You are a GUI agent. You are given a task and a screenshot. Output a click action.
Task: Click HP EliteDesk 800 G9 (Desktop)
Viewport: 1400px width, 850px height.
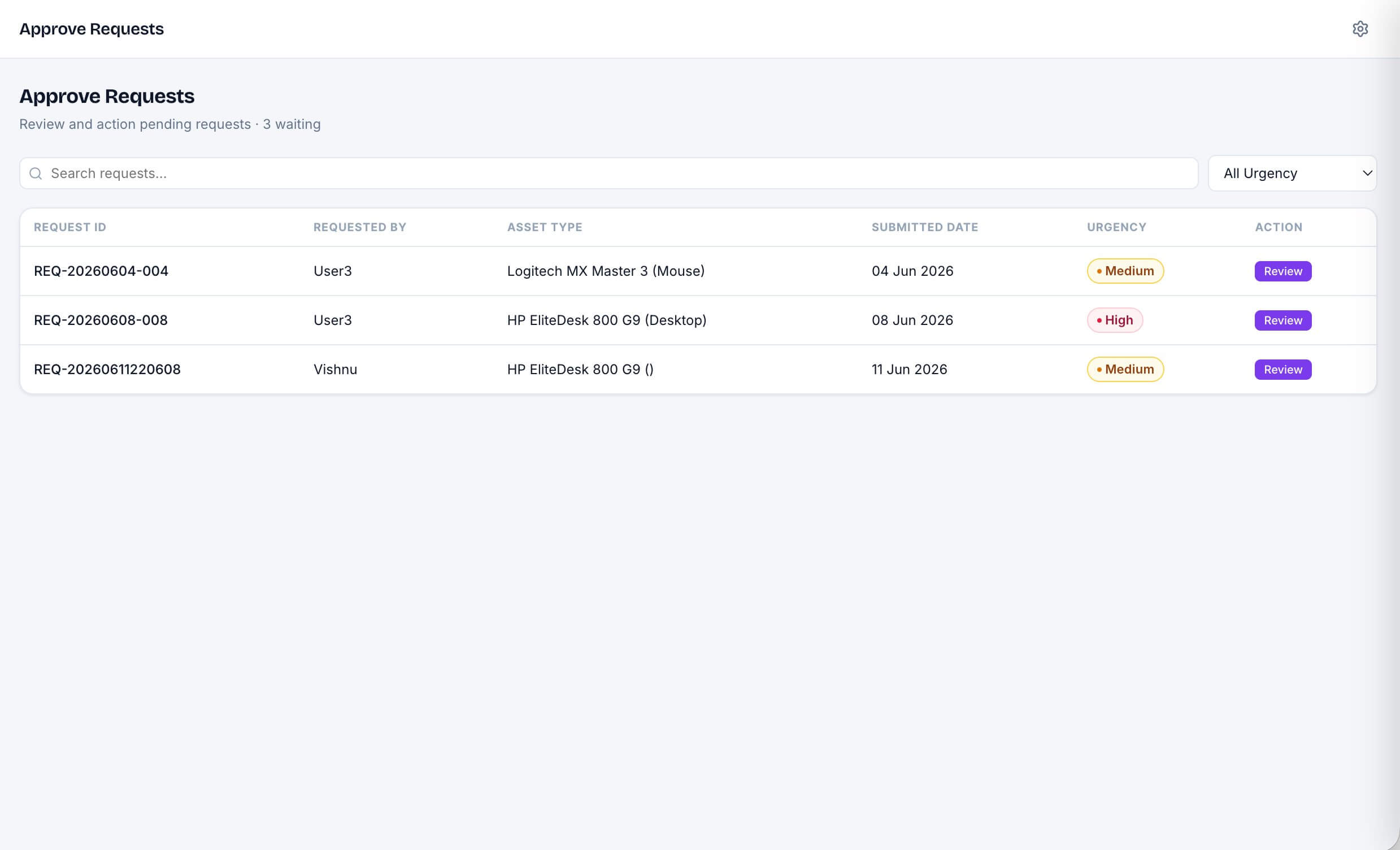click(607, 320)
